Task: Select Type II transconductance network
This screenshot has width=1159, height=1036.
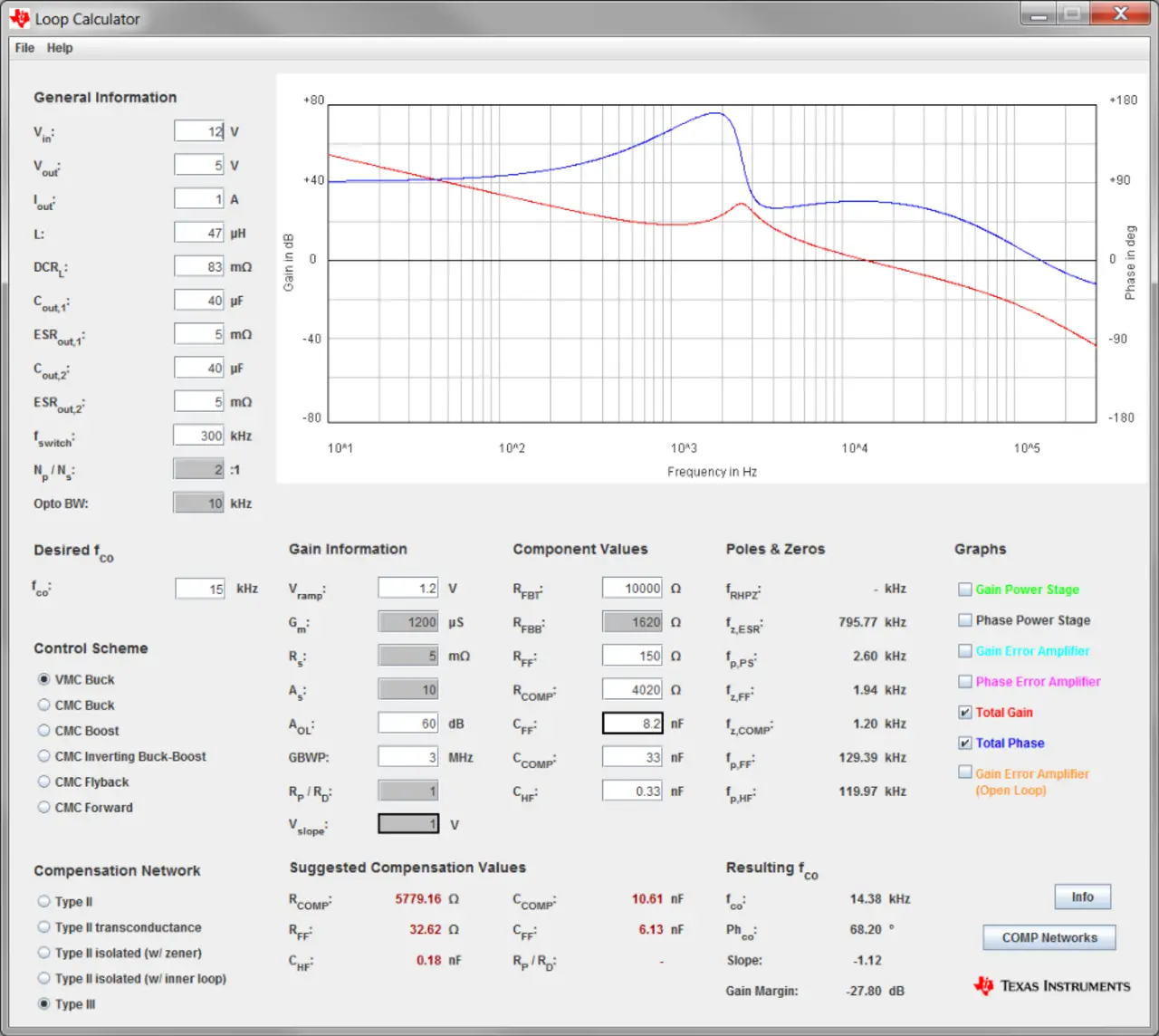Action: tap(43, 926)
